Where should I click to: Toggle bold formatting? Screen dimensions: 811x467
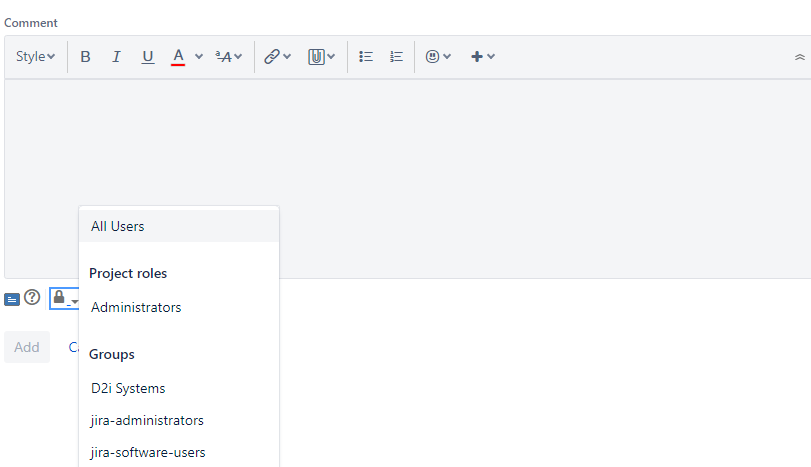(x=85, y=56)
